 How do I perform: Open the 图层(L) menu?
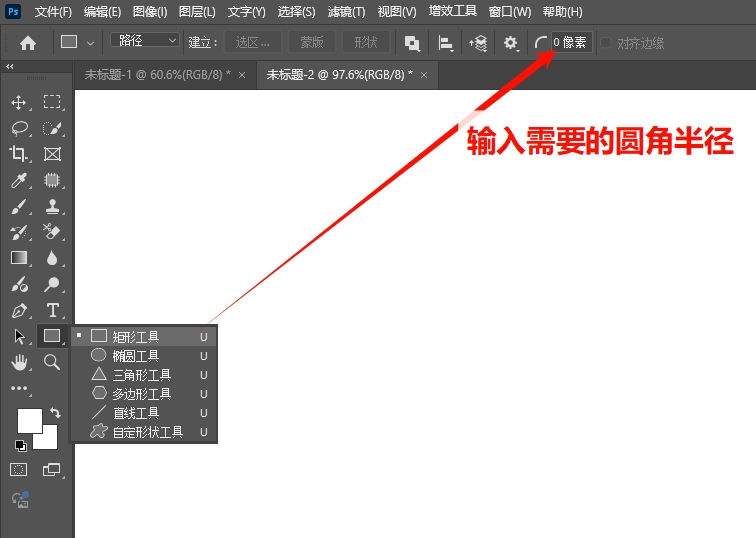coord(197,12)
